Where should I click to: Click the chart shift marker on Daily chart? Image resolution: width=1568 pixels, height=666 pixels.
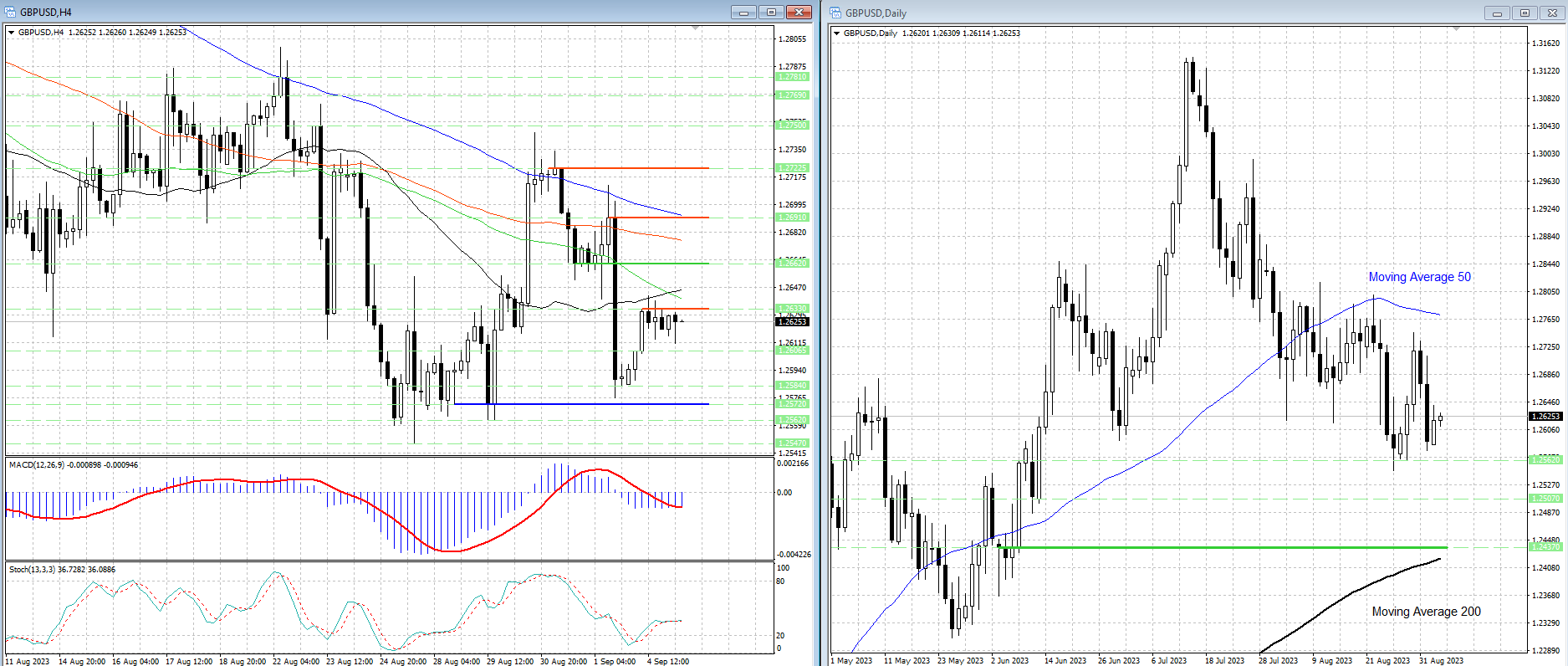[x=1456, y=29]
